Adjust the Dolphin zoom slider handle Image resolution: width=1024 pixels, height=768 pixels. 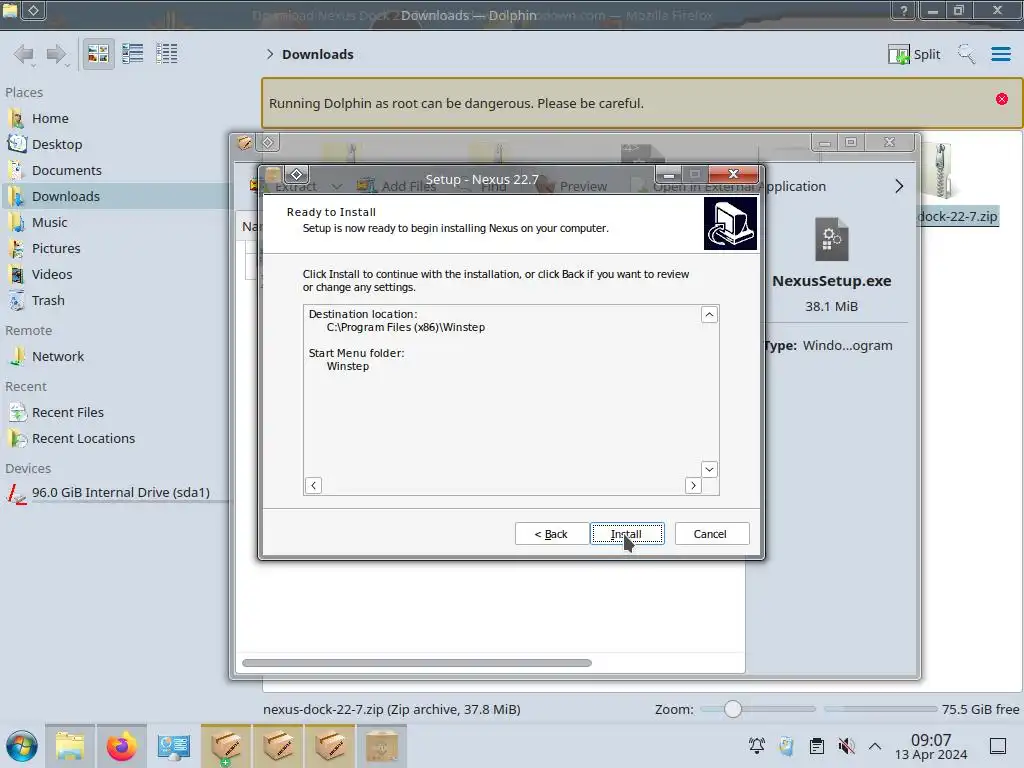click(733, 709)
